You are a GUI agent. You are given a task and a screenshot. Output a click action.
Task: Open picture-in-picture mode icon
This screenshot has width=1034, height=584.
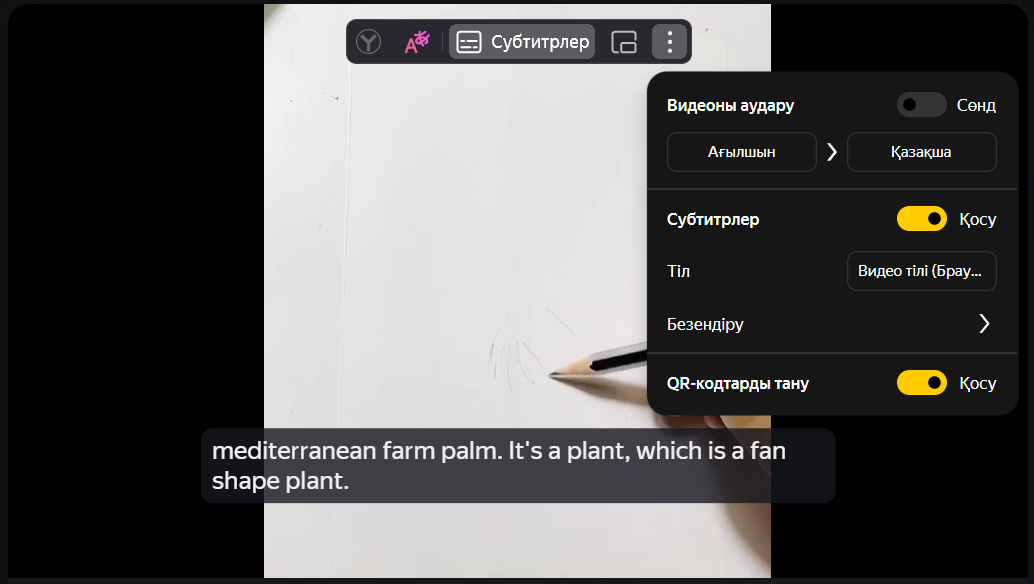click(624, 42)
